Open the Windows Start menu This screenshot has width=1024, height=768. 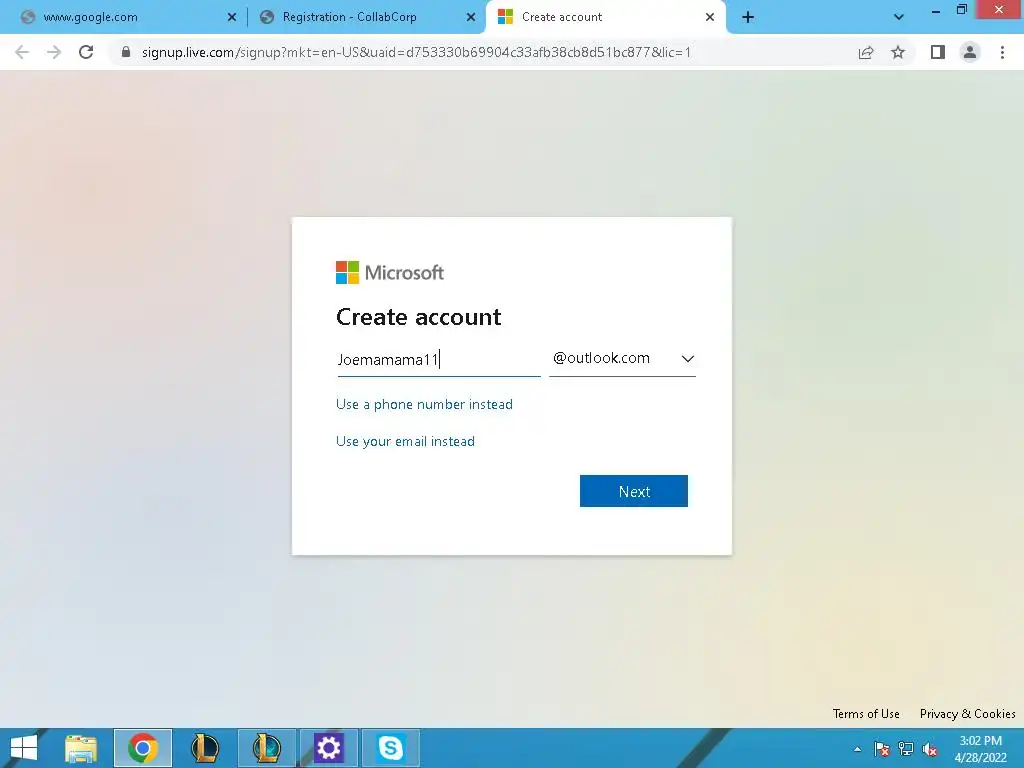point(24,748)
